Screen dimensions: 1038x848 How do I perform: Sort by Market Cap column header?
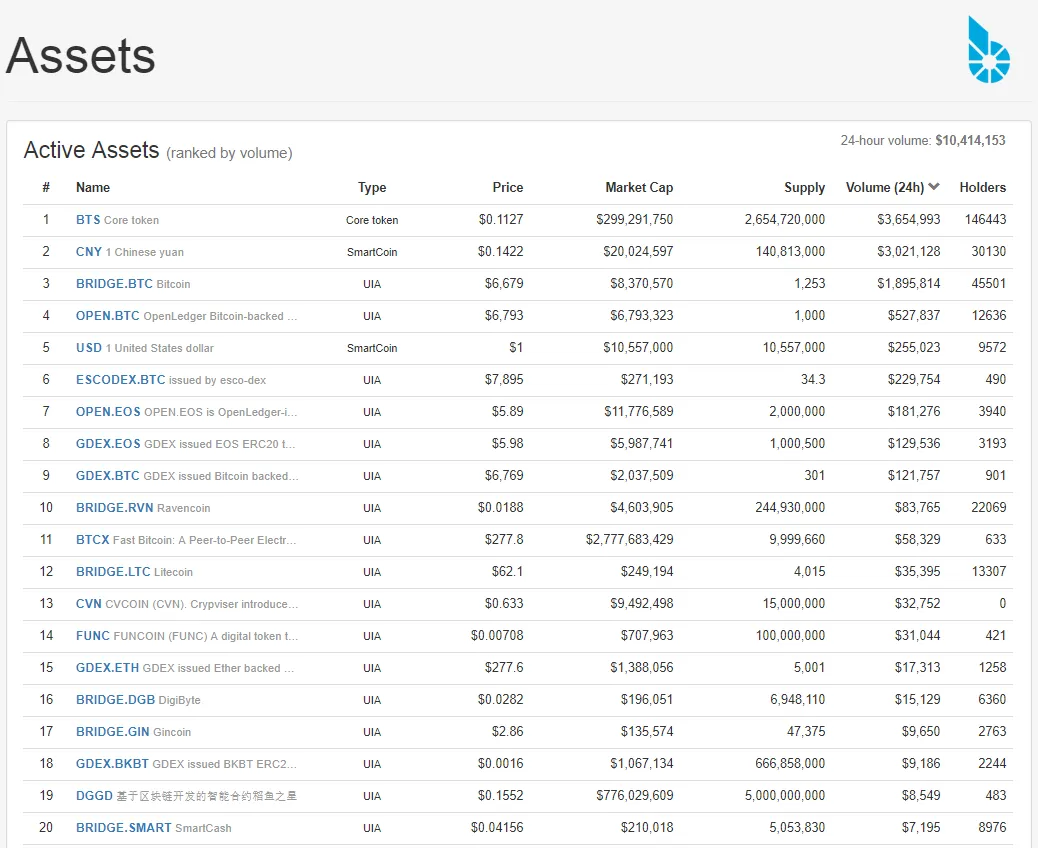639,187
